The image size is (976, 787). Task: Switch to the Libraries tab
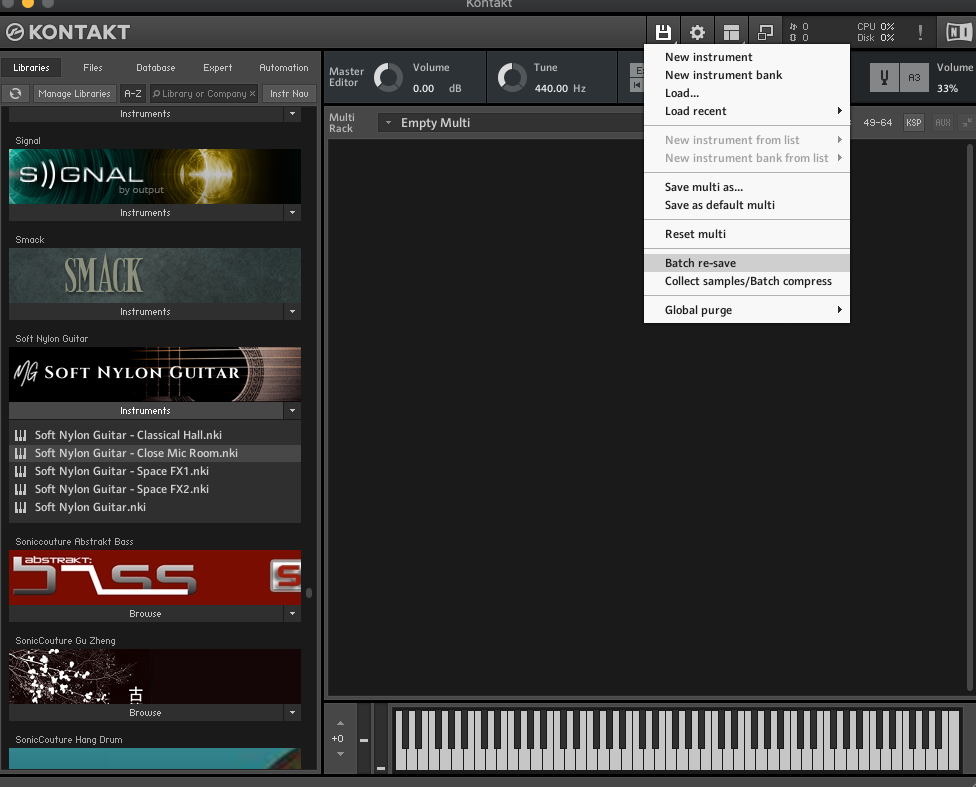pyautogui.click(x=31, y=67)
